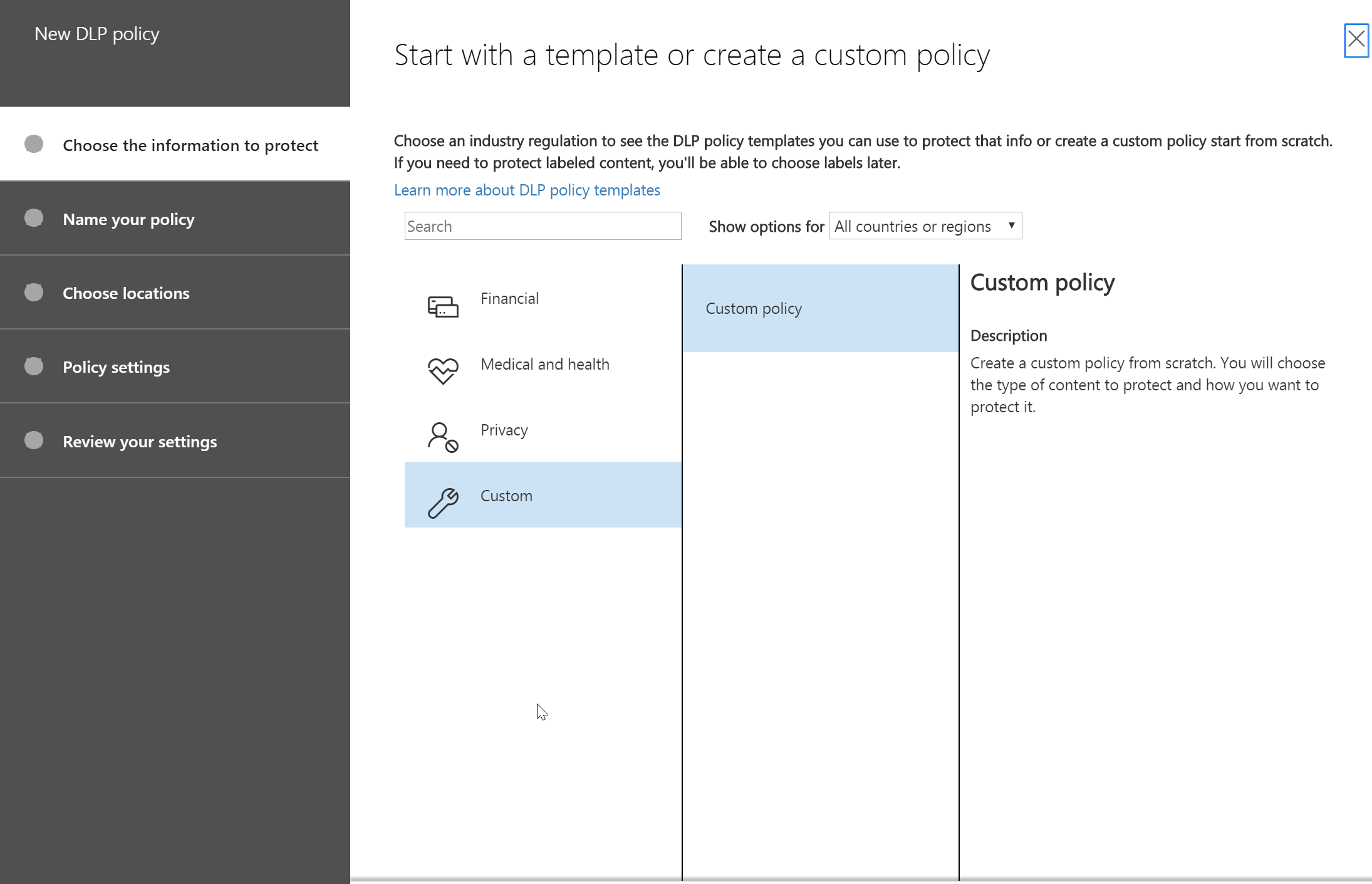
Task: Close the New DLP policy wizard
Action: tap(1355, 39)
